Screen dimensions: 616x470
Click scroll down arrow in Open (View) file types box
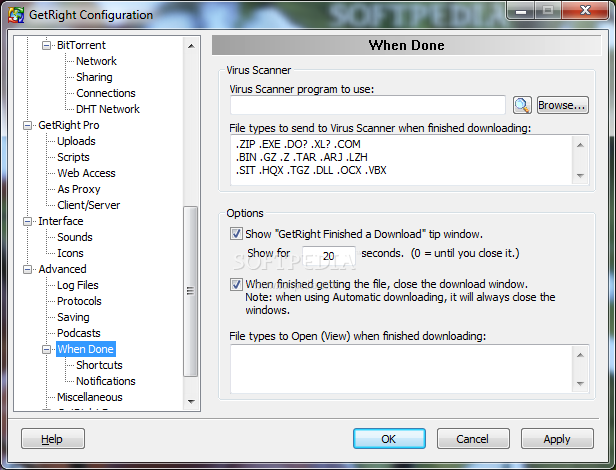[x=581, y=383]
